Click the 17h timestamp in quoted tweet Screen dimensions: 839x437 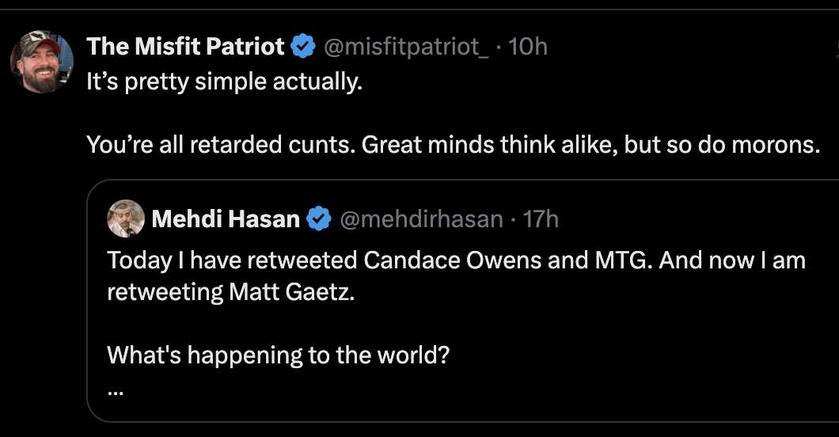tap(541, 216)
